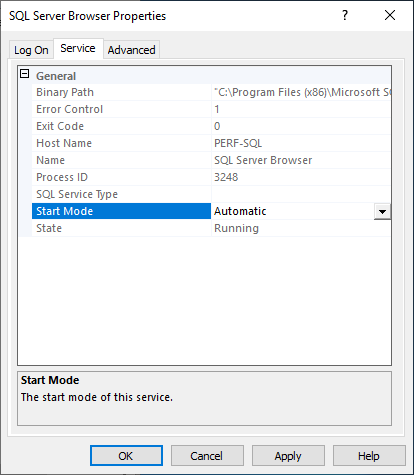The image size is (414, 475).
Task: Select the SQL Service Type property label
Action: (77, 194)
